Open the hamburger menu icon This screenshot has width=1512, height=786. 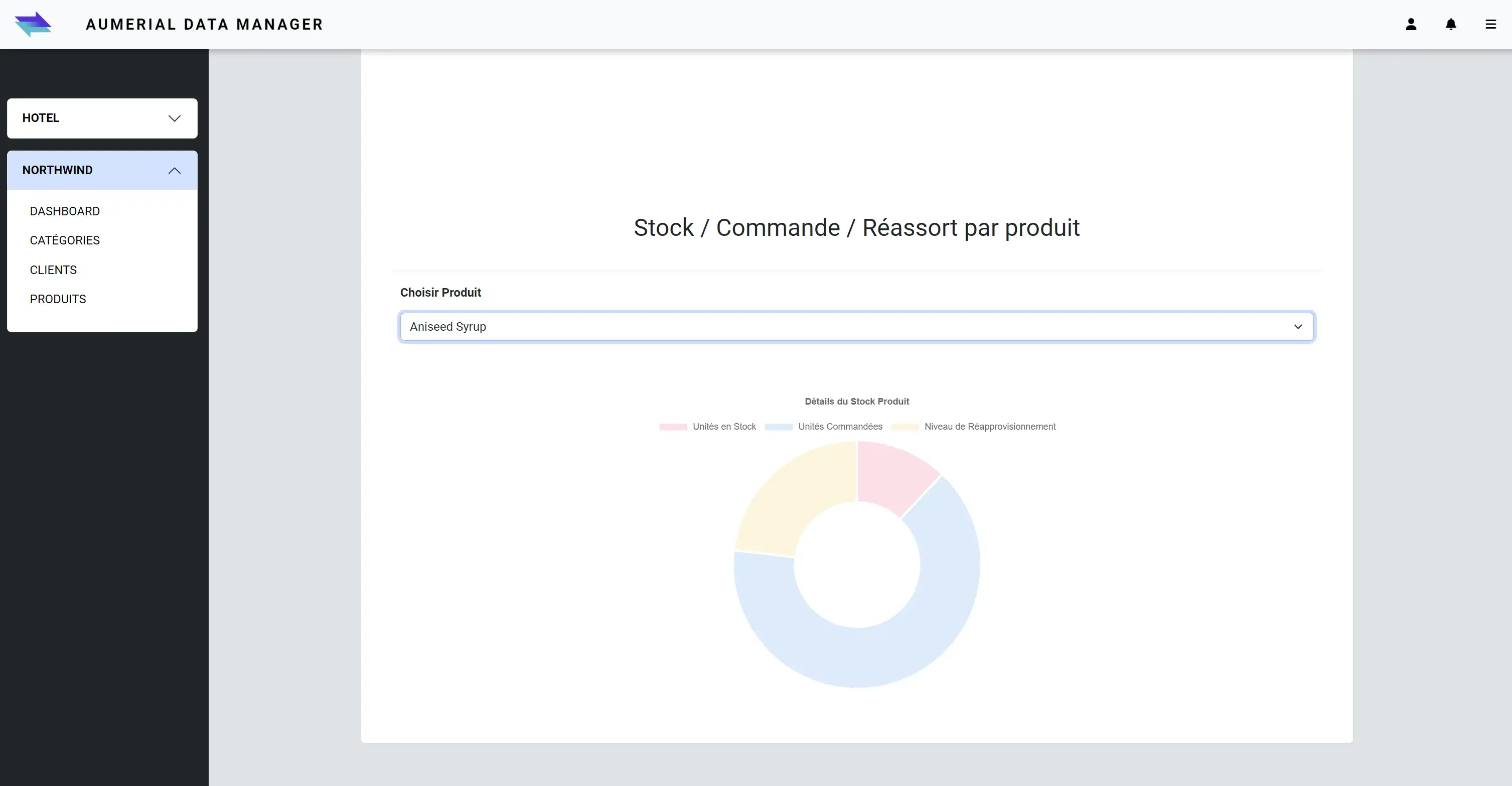pyautogui.click(x=1491, y=24)
